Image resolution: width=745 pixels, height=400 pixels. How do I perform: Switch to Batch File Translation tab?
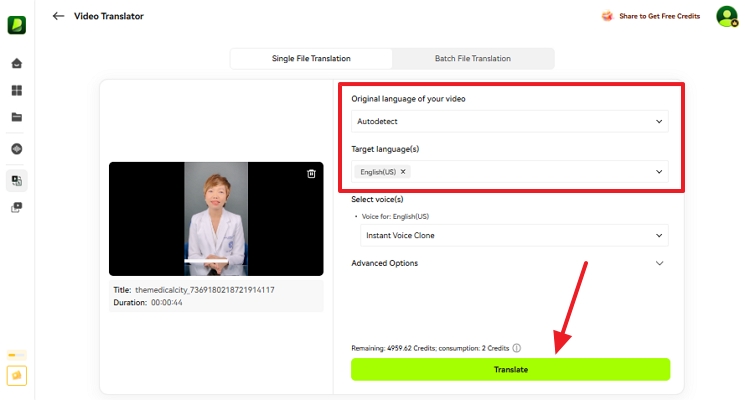472,58
